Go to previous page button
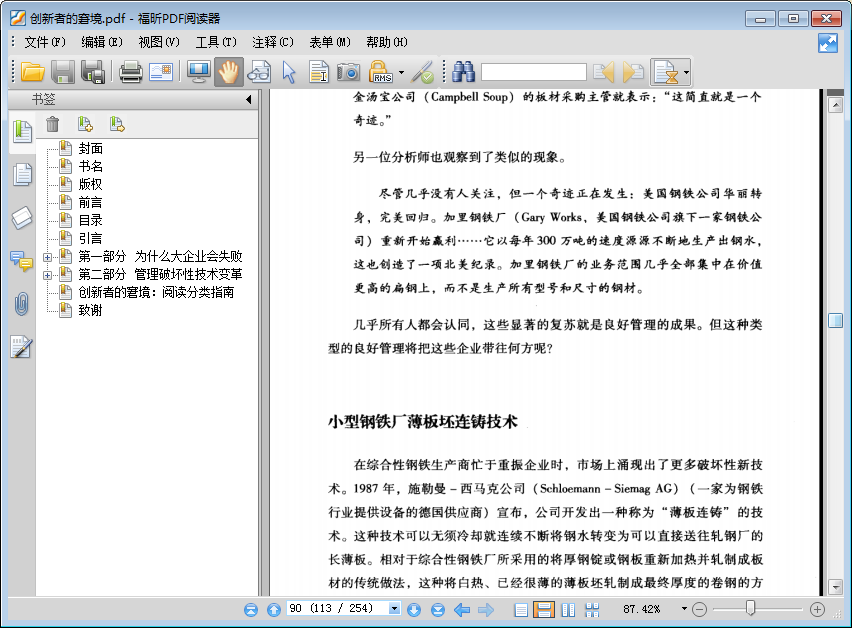 click(x=274, y=610)
